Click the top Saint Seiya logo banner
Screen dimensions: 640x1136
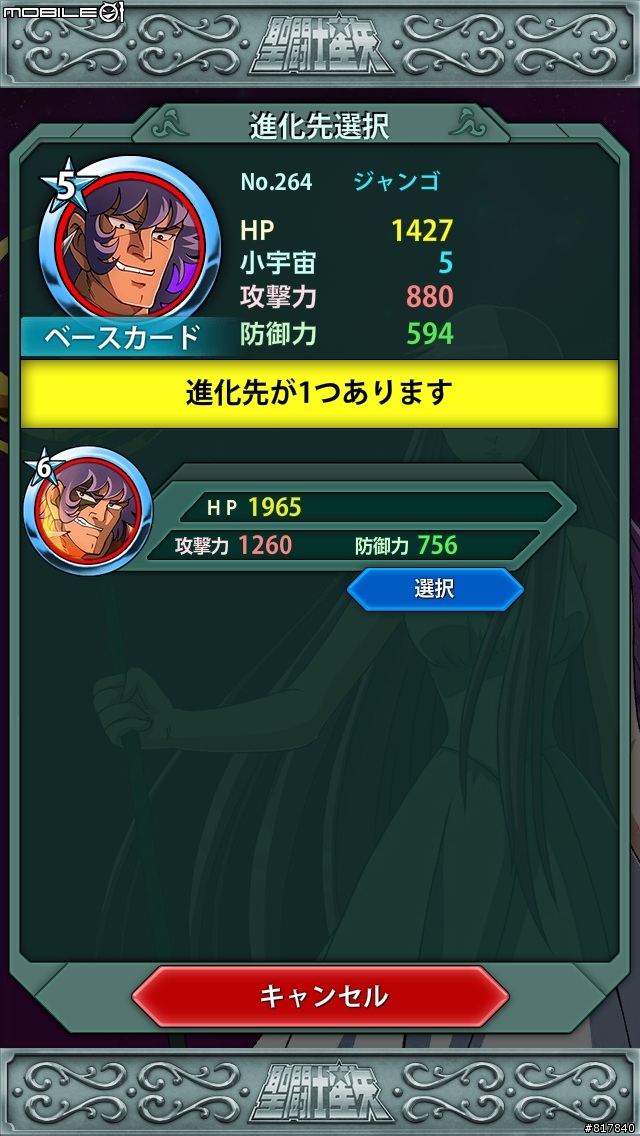320,45
